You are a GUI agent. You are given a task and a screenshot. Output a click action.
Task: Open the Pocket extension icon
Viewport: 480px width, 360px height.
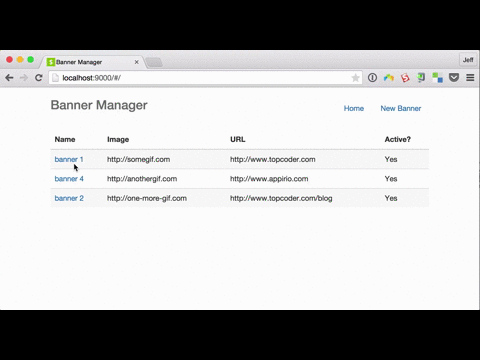tap(454, 78)
